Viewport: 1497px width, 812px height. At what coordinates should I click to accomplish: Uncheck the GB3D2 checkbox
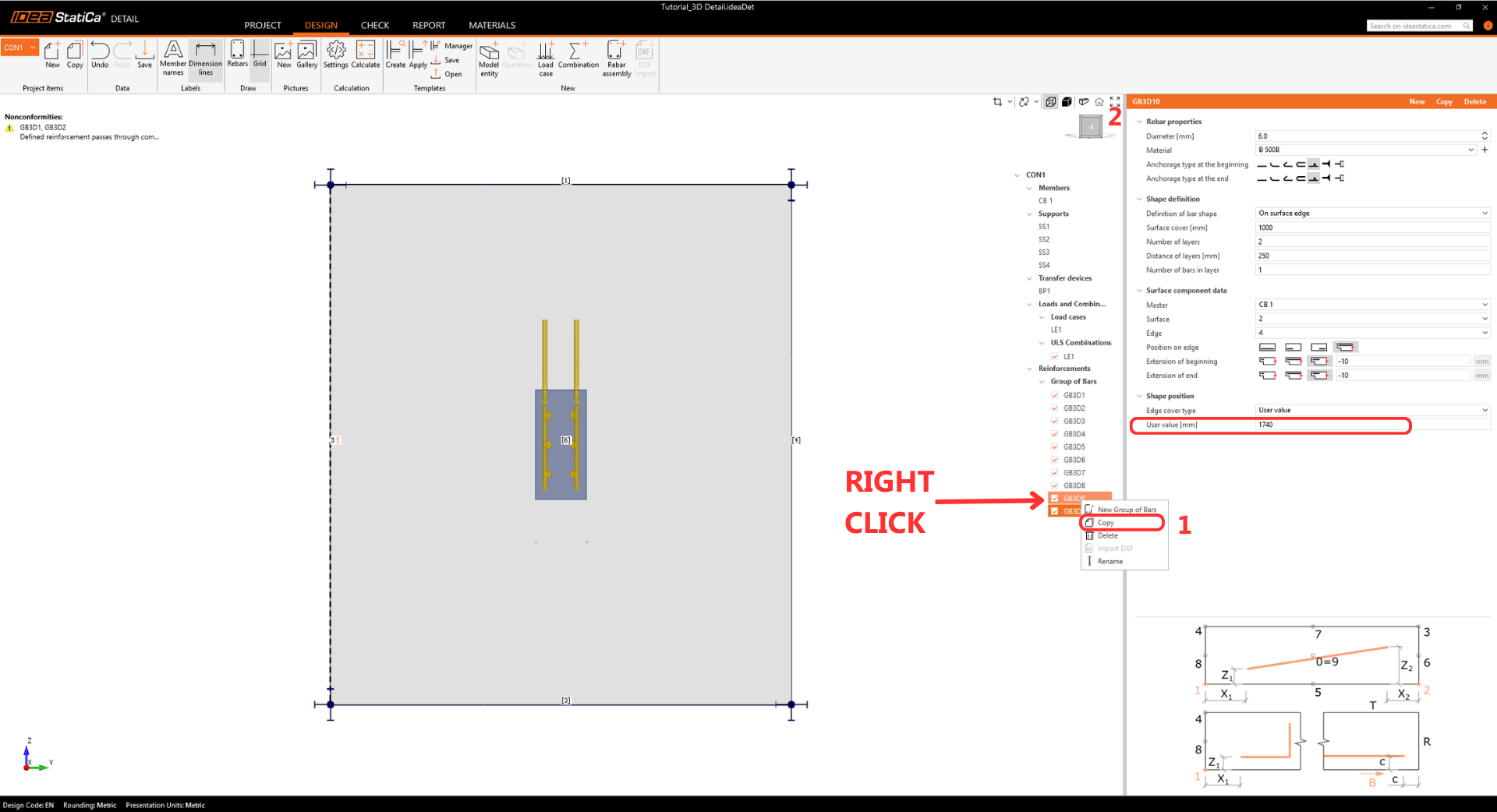[1055, 408]
